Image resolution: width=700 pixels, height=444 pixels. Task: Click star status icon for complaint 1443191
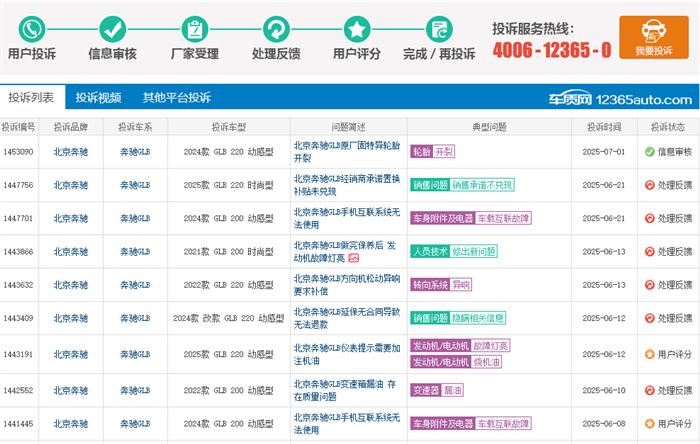click(650, 354)
